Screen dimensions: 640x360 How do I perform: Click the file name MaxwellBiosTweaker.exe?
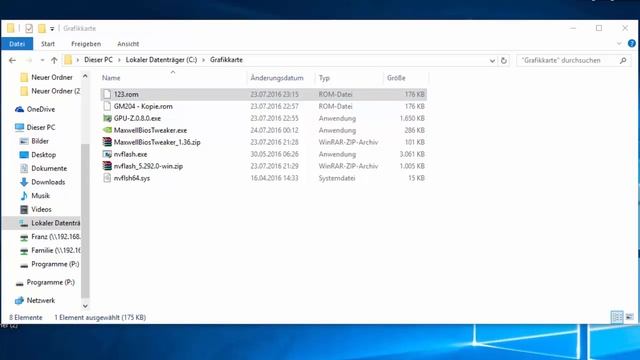pyautogui.click(x=150, y=130)
